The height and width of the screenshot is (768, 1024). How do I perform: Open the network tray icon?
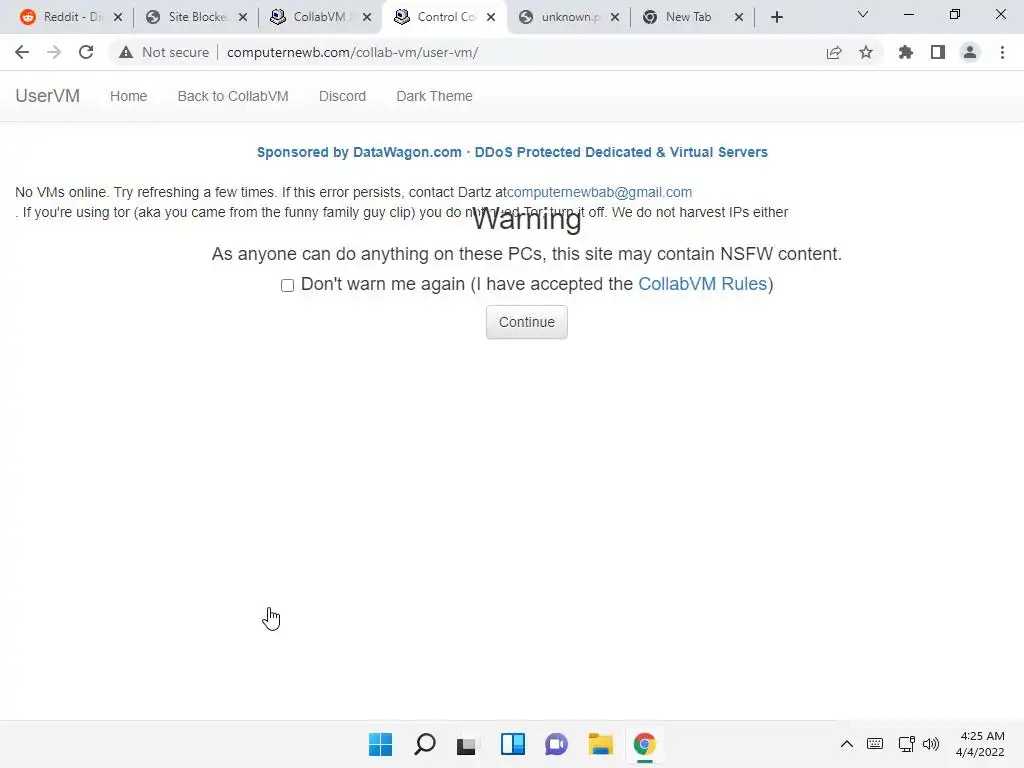(x=906, y=744)
